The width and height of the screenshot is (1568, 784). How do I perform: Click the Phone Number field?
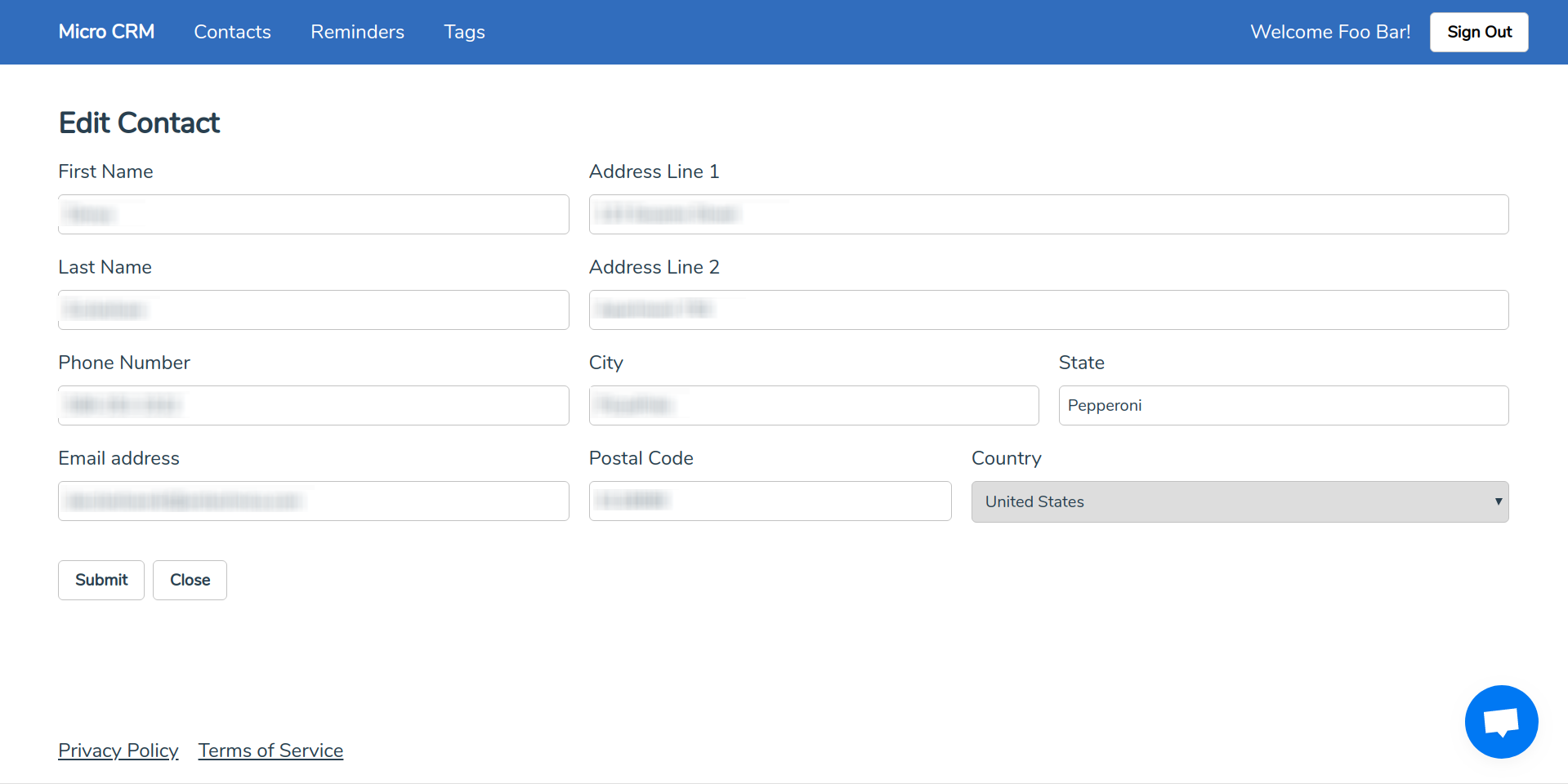point(313,405)
